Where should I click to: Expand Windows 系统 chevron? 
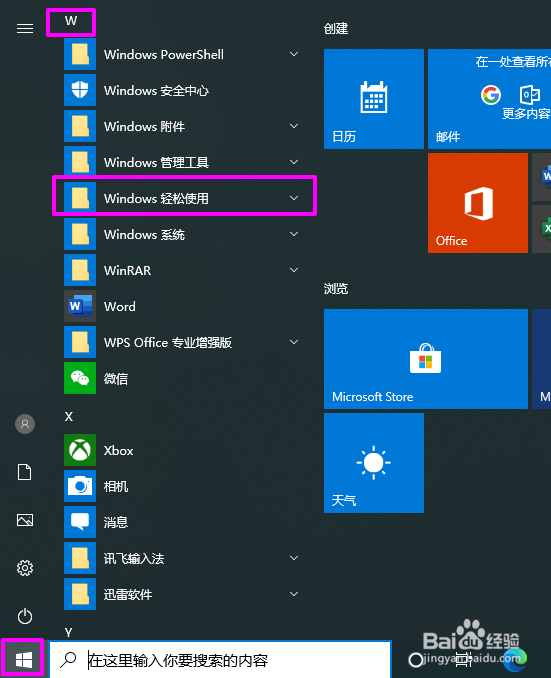(294, 234)
